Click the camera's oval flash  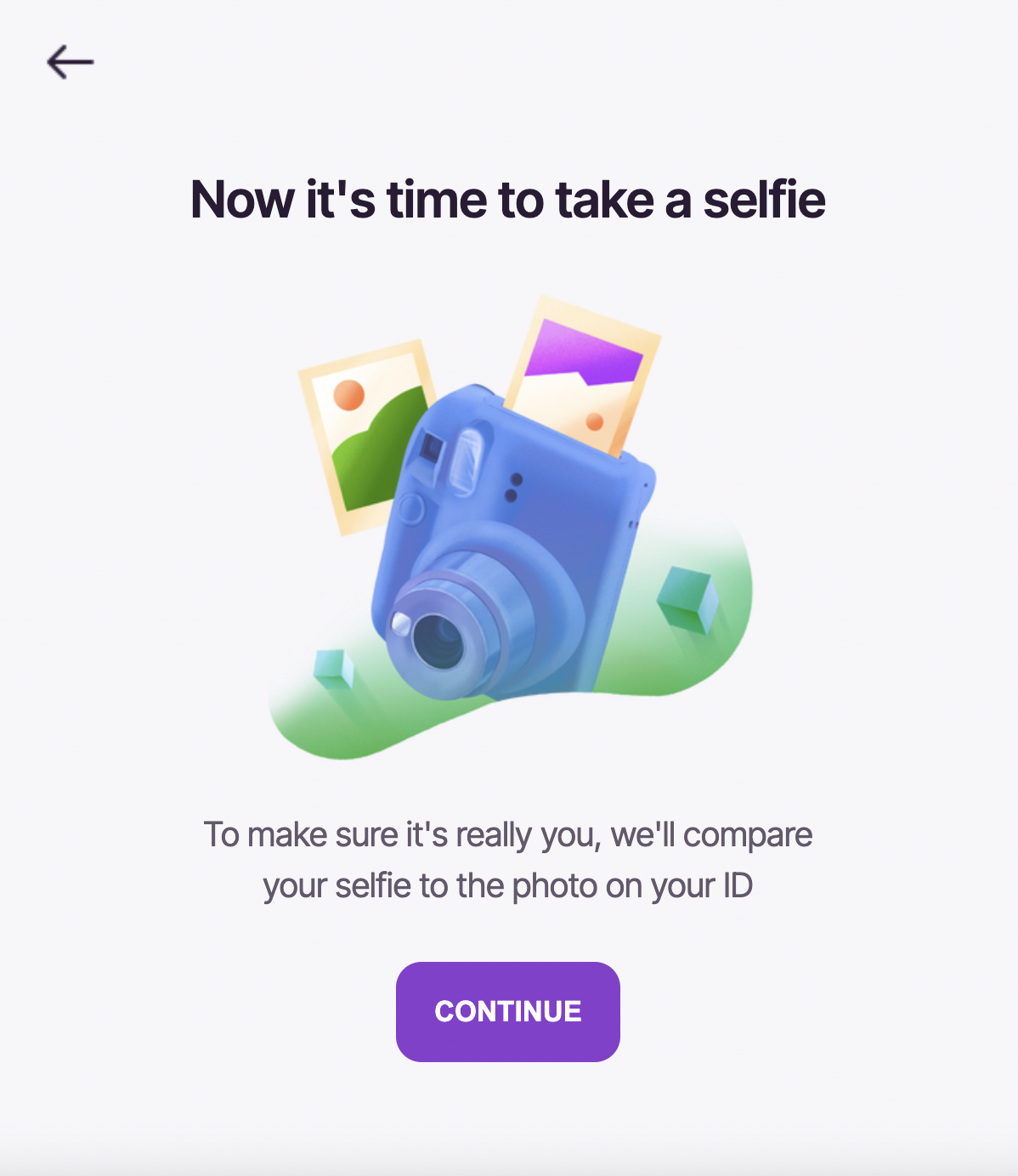tap(468, 459)
